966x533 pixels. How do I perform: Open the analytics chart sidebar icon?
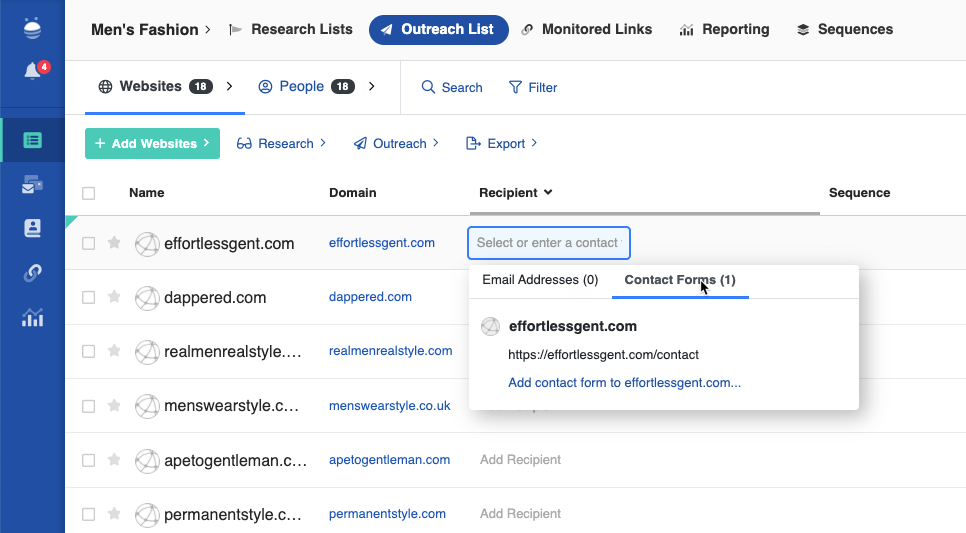coord(33,318)
